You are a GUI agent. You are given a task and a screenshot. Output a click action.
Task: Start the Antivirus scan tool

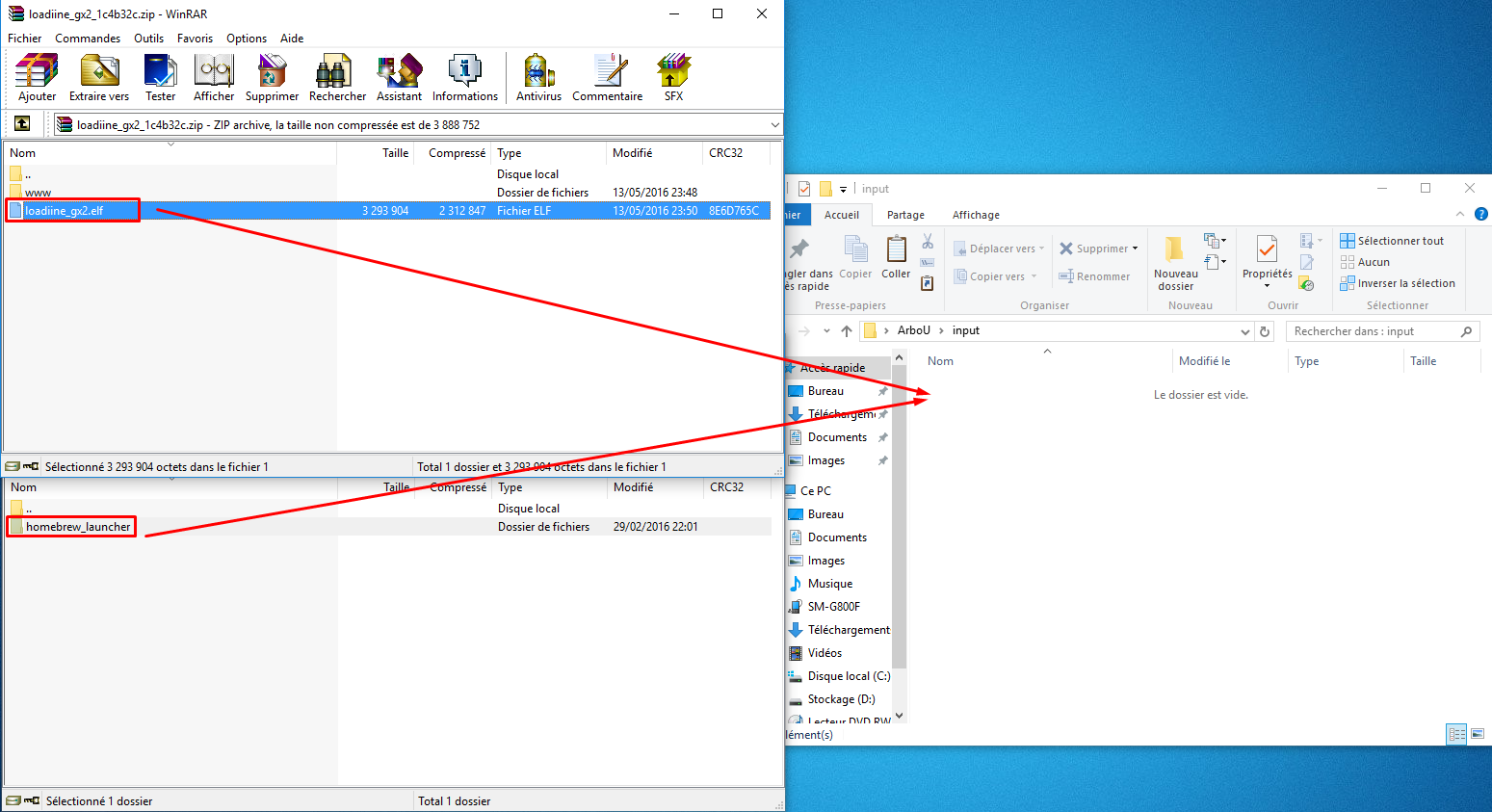coord(538,72)
